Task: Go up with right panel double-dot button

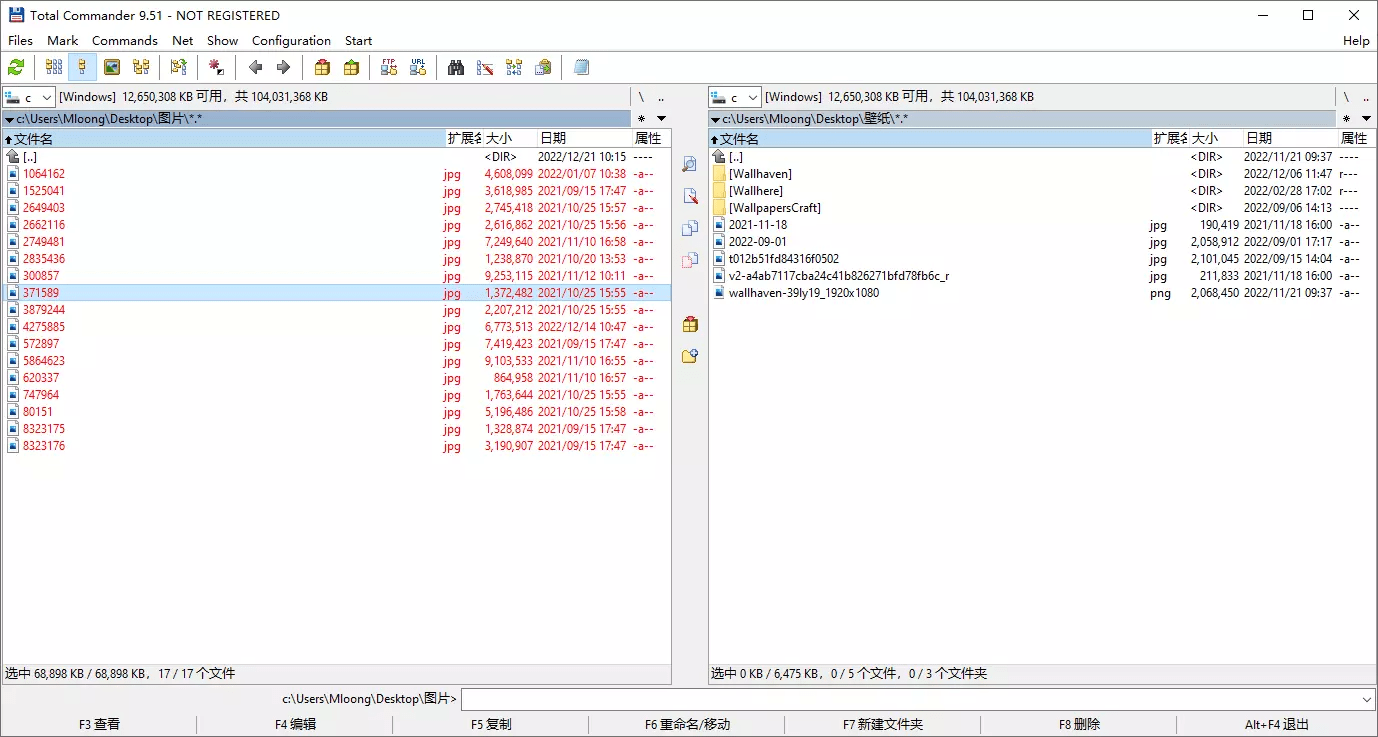Action: tap(1366, 97)
